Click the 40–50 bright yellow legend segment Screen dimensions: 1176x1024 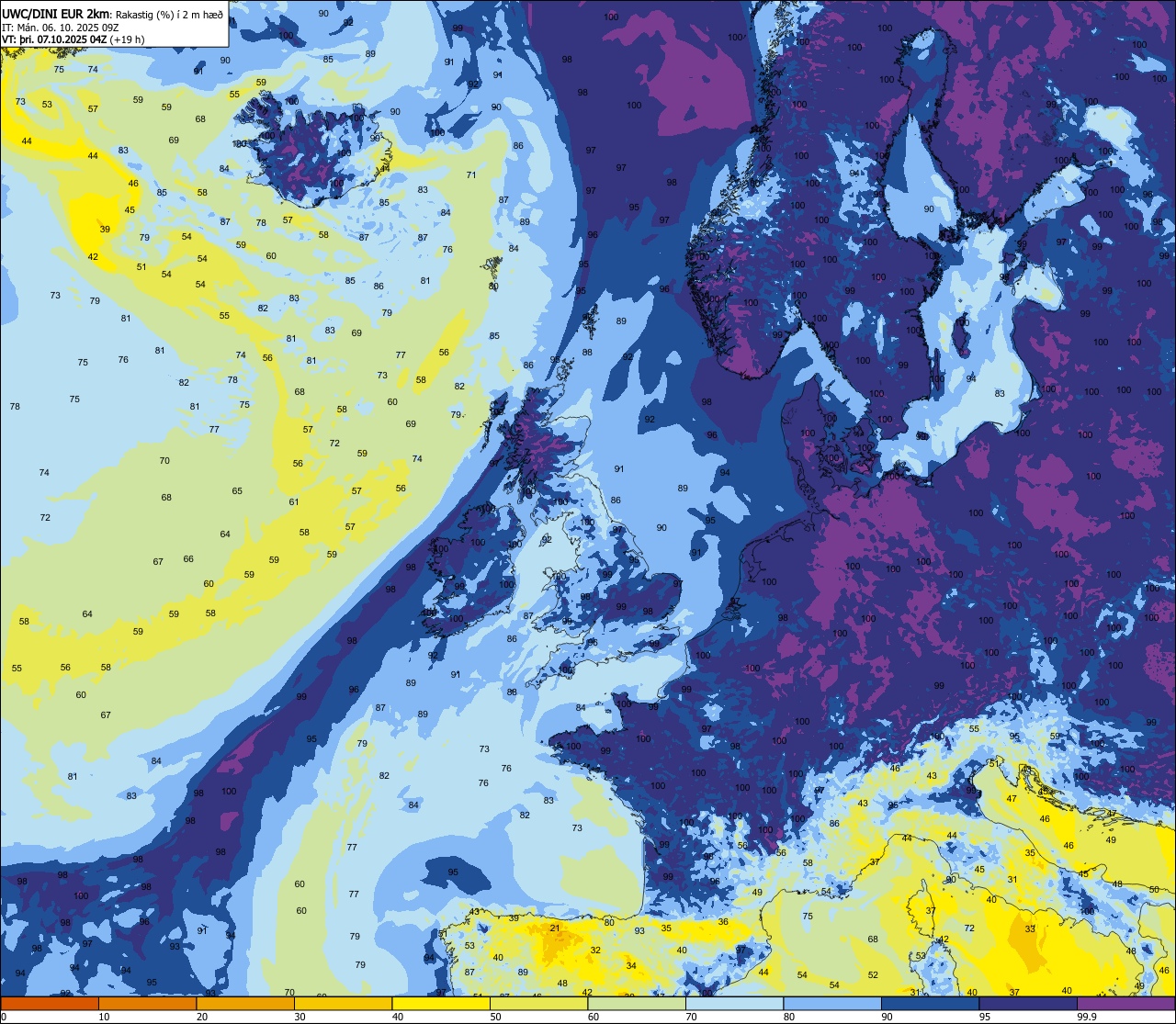441,1003
